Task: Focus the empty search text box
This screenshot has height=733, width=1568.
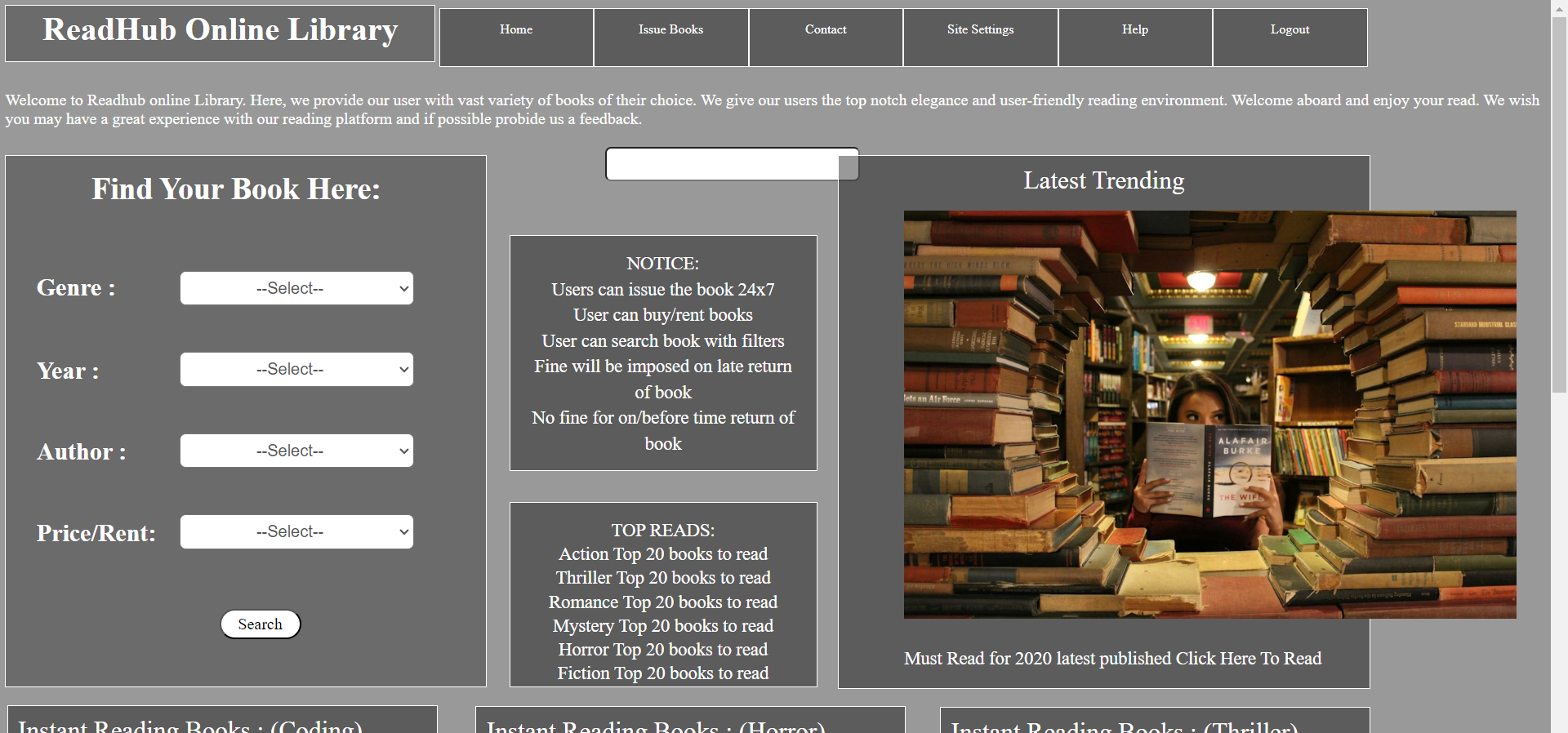Action: 732,164
